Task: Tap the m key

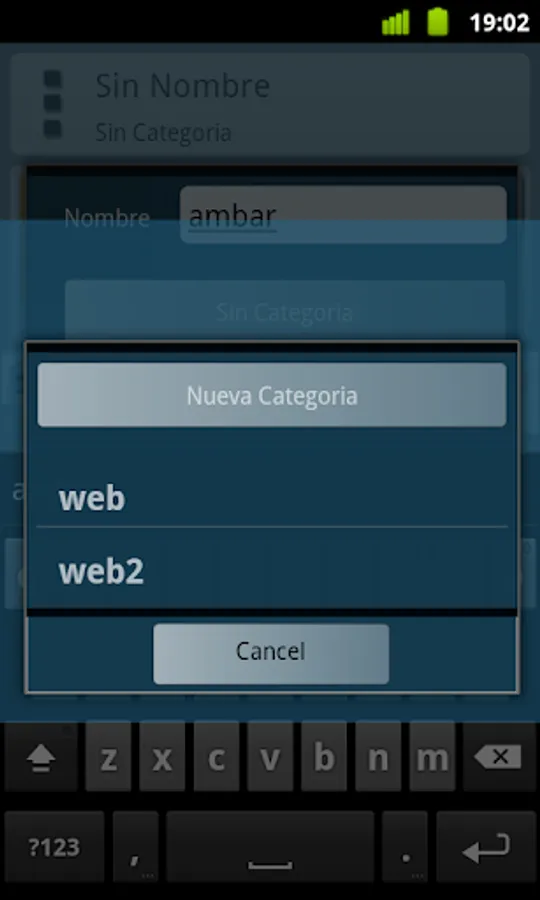Action: tap(432, 758)
